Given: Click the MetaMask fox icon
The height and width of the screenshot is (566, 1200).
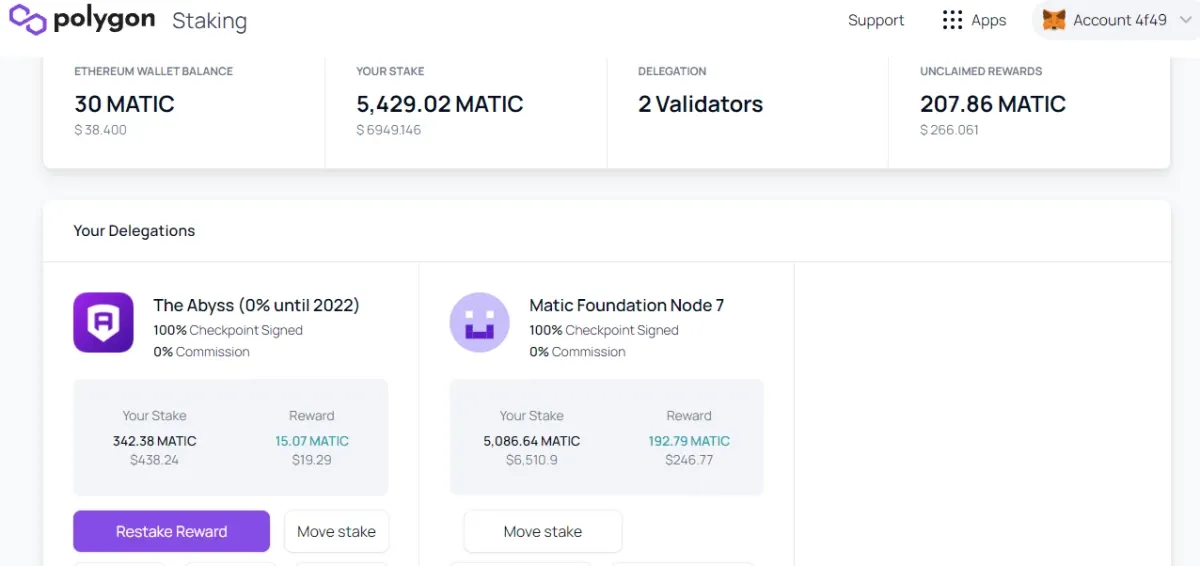Looking at the screenshot, I should [1054, 20].
